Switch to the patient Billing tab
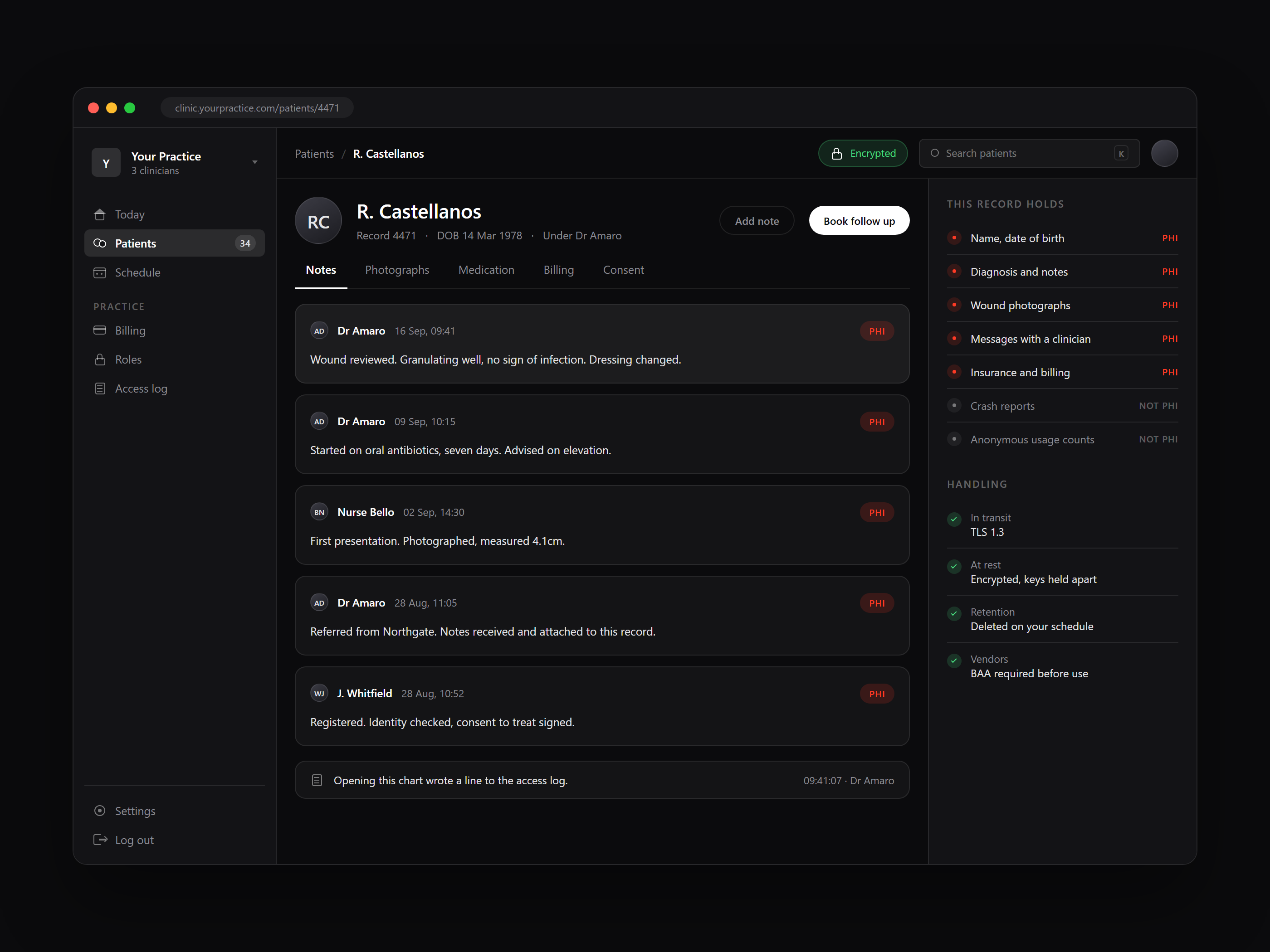 pyautogui.click(x=559, y=270)
